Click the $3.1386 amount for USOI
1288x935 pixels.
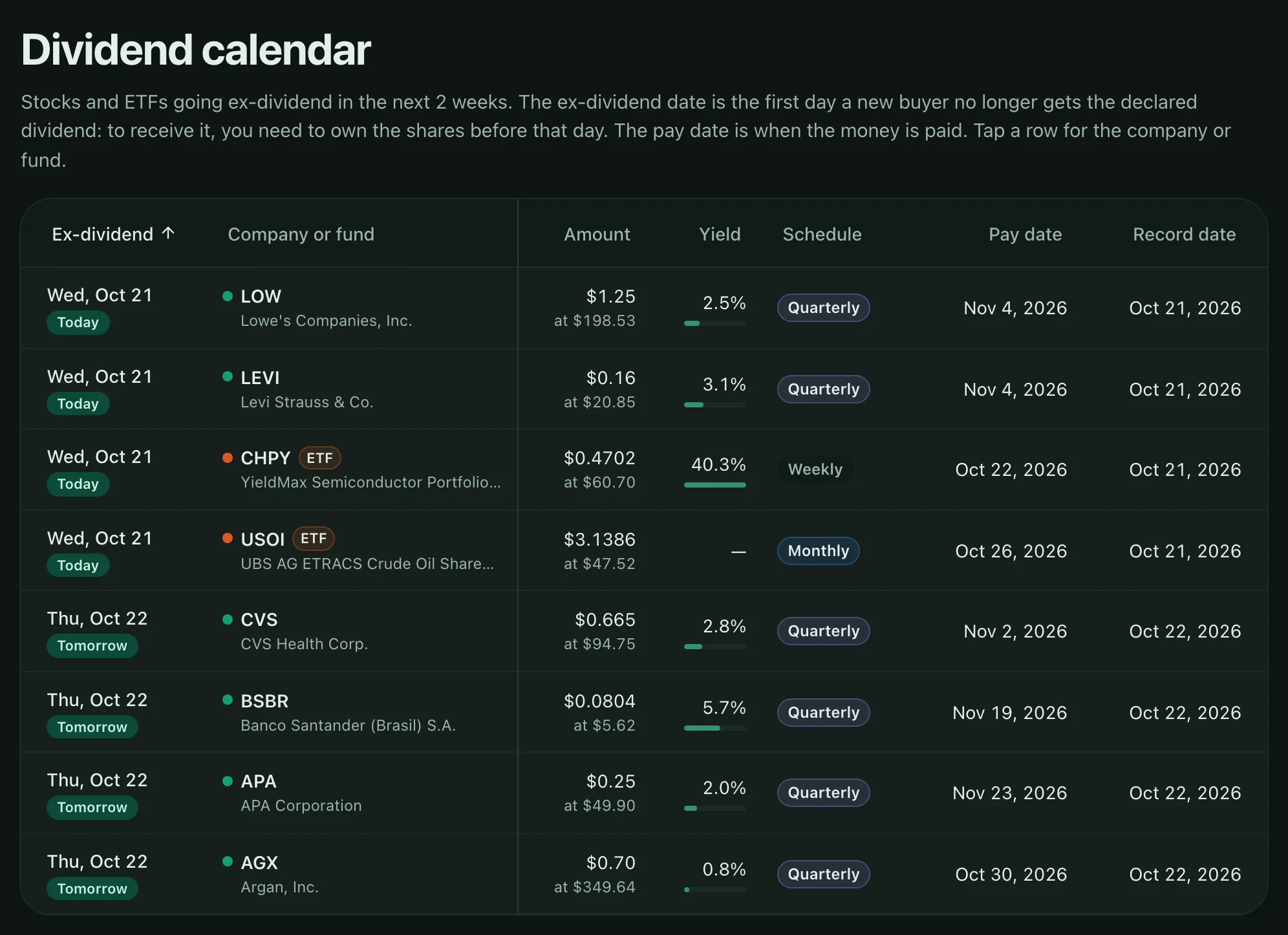coord(599,539)
